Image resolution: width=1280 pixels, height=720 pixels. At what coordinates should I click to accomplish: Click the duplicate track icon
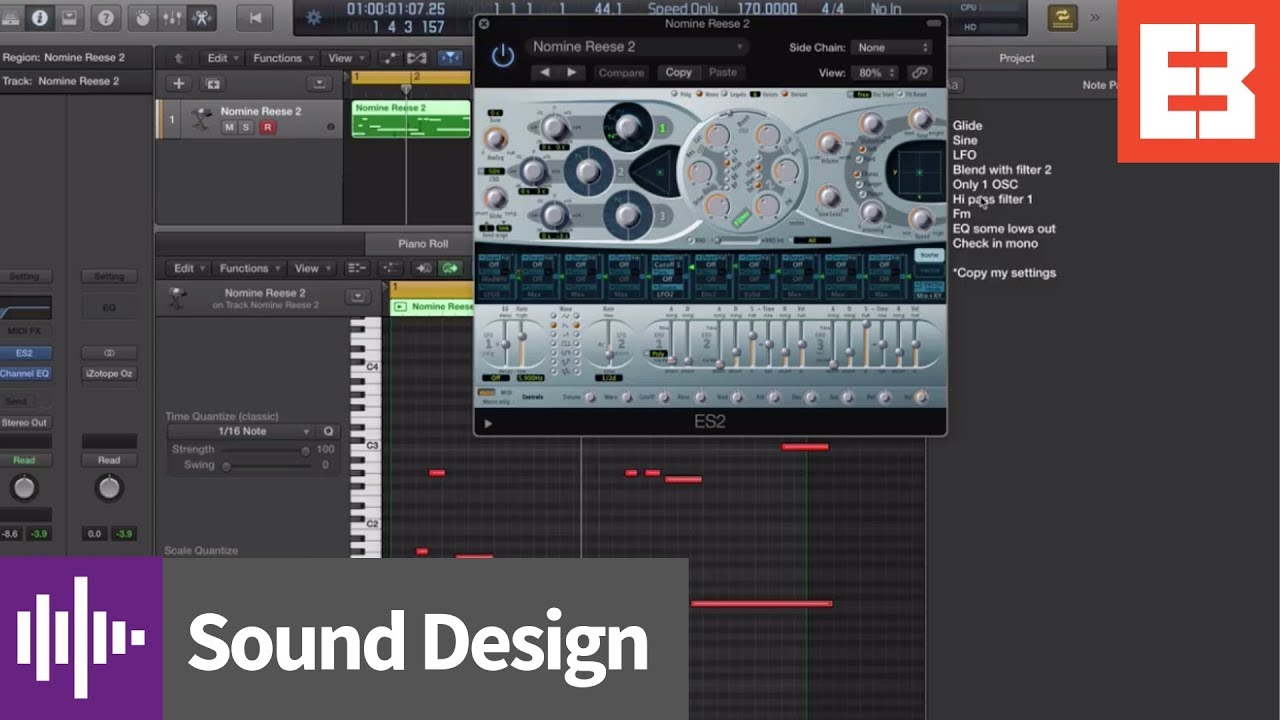click(212, 84)
